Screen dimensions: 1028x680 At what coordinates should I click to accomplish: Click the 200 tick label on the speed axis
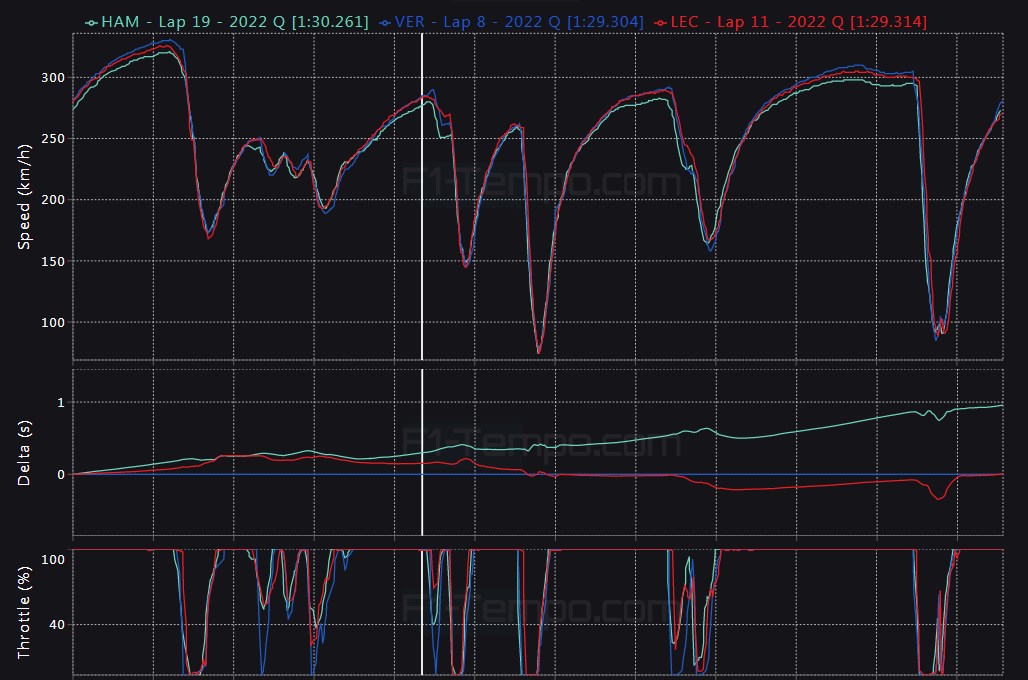52,200
